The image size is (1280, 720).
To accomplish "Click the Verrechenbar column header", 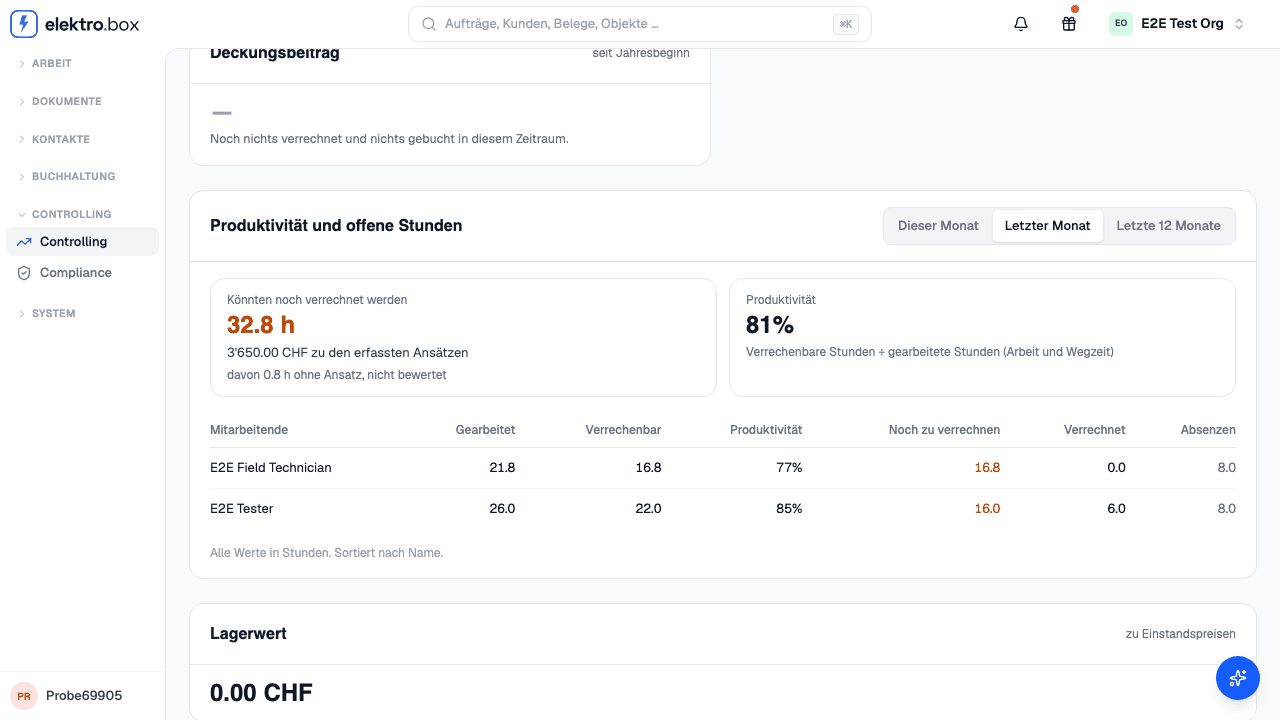I will [x=623, y=430].
